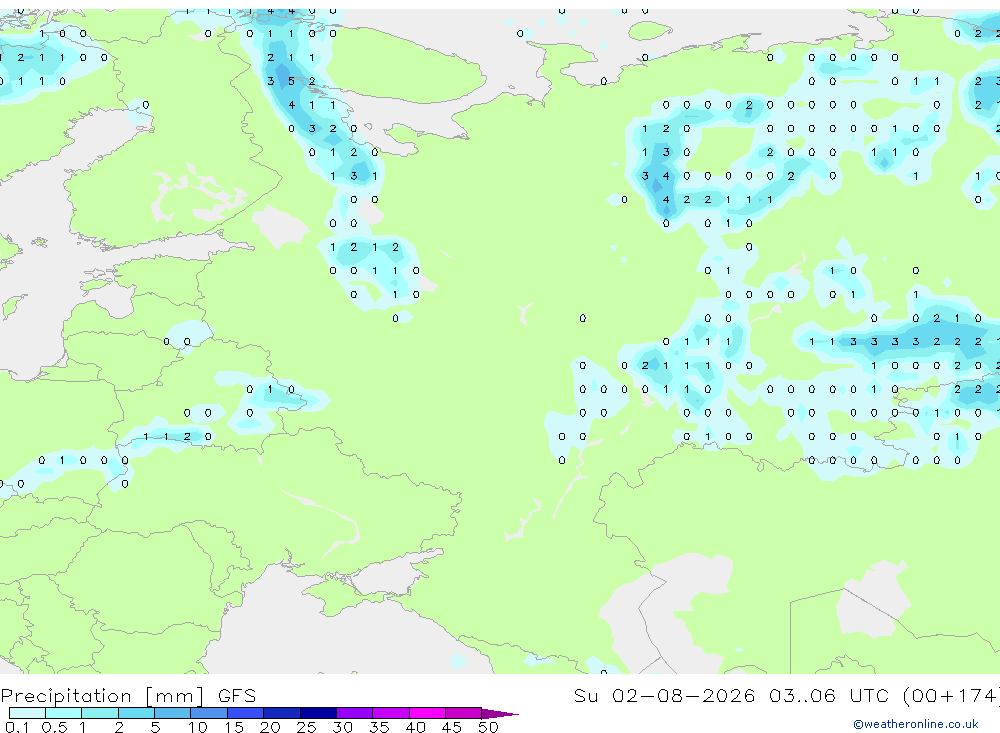
Task: Click legend label '40'
Action: pyautogui.click(x=416, y=727)
